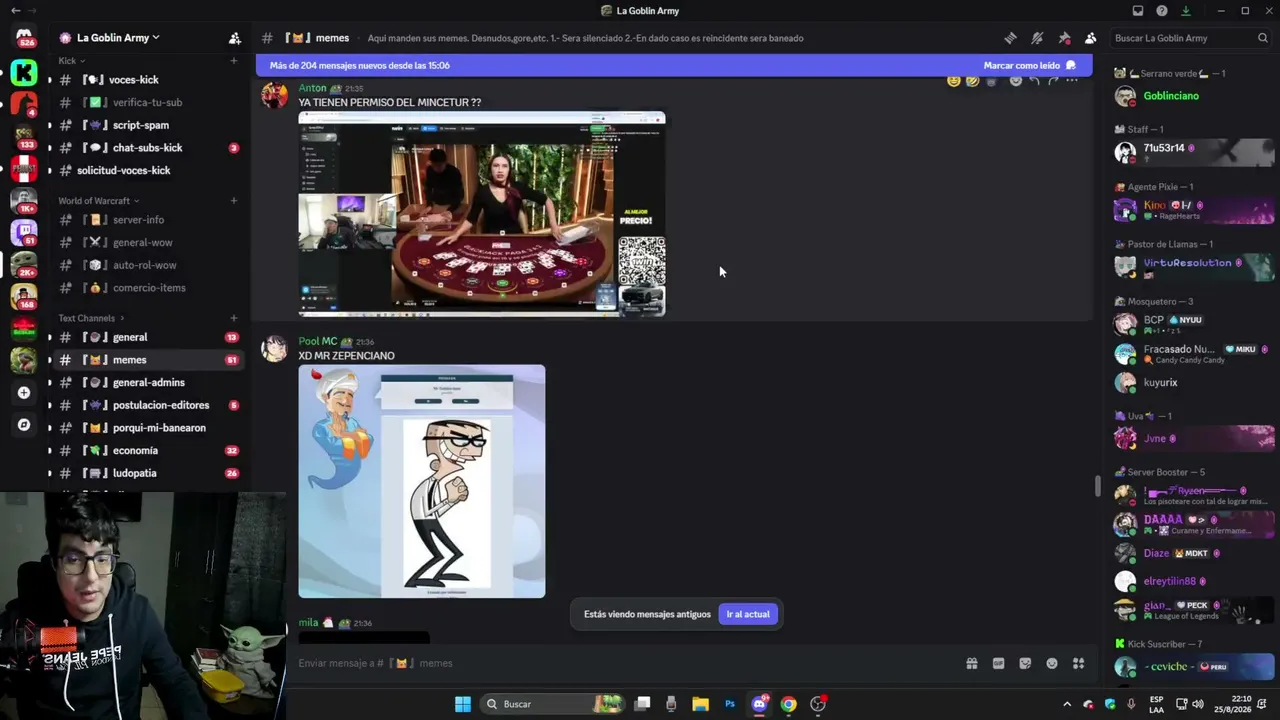Open VirtuResolution member entry

(1194, 267)
